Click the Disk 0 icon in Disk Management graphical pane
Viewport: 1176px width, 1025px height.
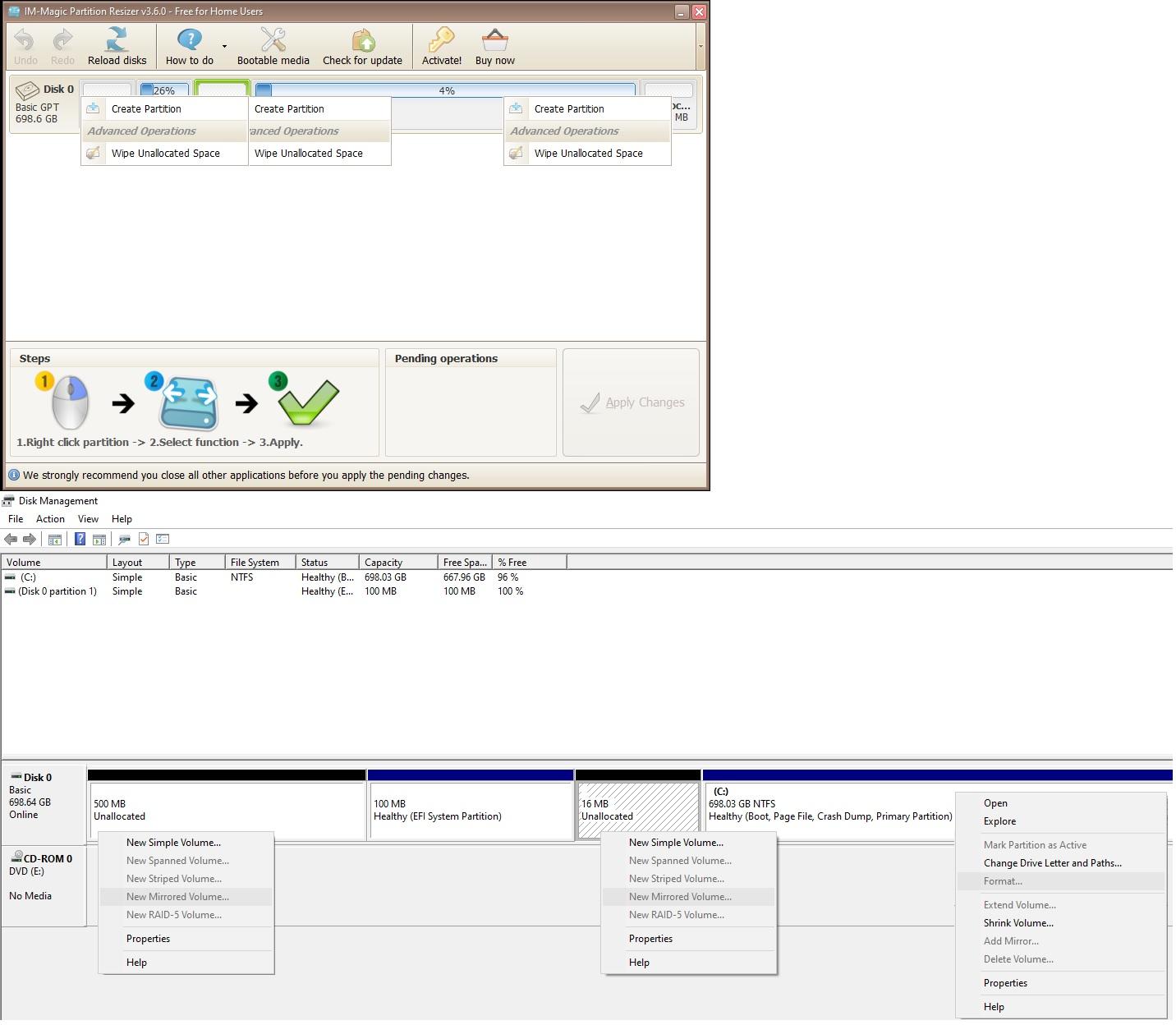(x=16, y=777)
